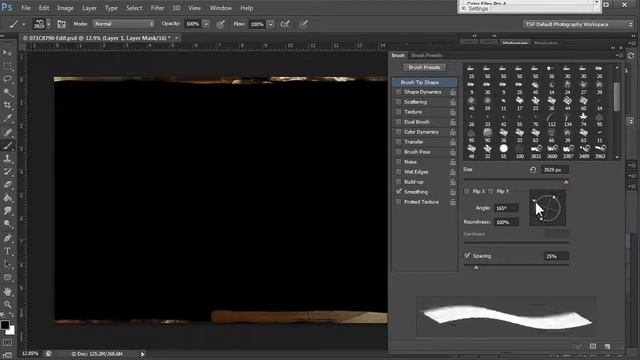Enable Scattering checkbox
The height and width of the screenshot is (360, 640).
click(x=398, y=102)
